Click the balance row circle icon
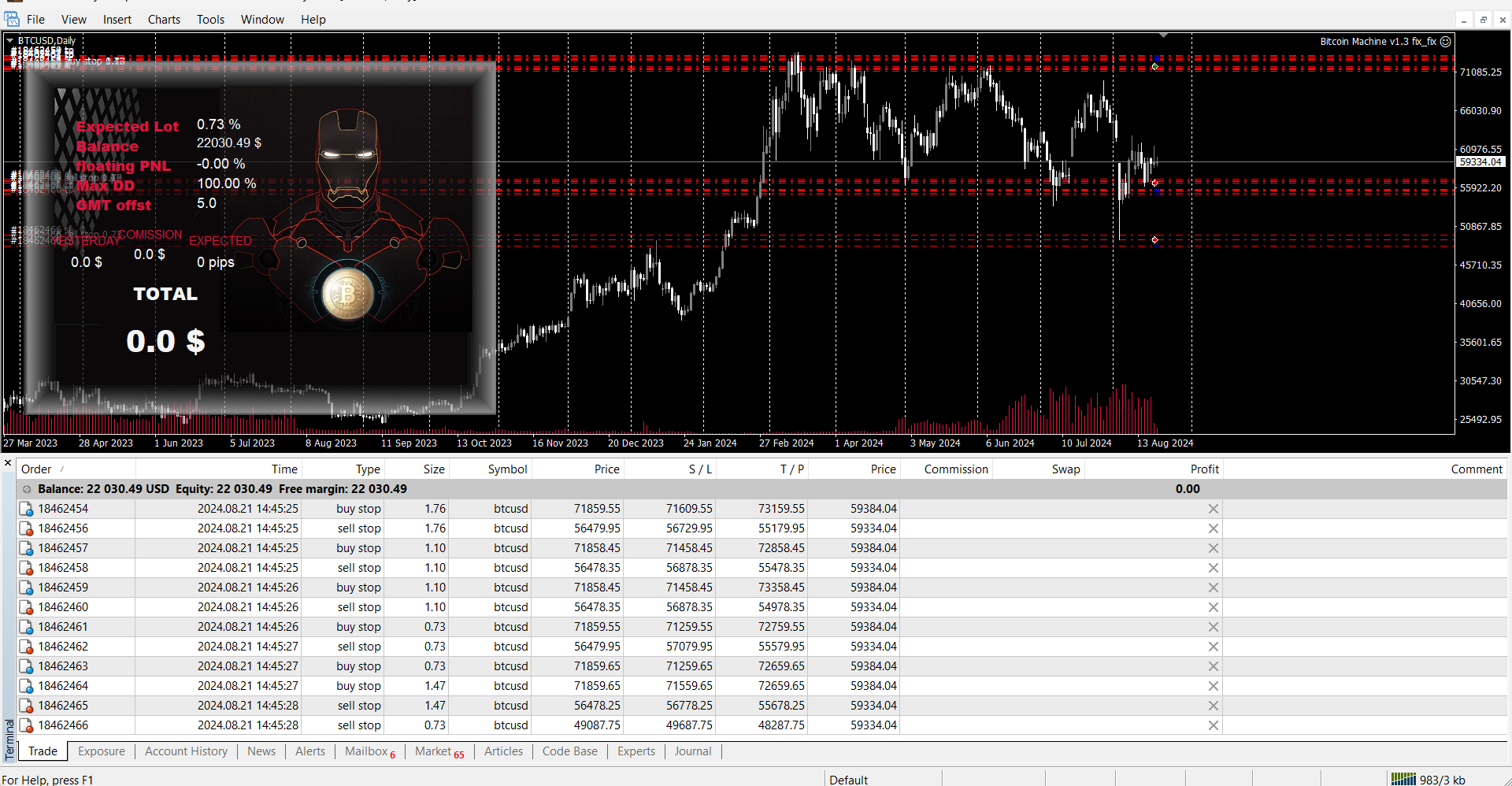This screenshot has height=786, width=1512. pyautogui.click(x=27, y=489)
